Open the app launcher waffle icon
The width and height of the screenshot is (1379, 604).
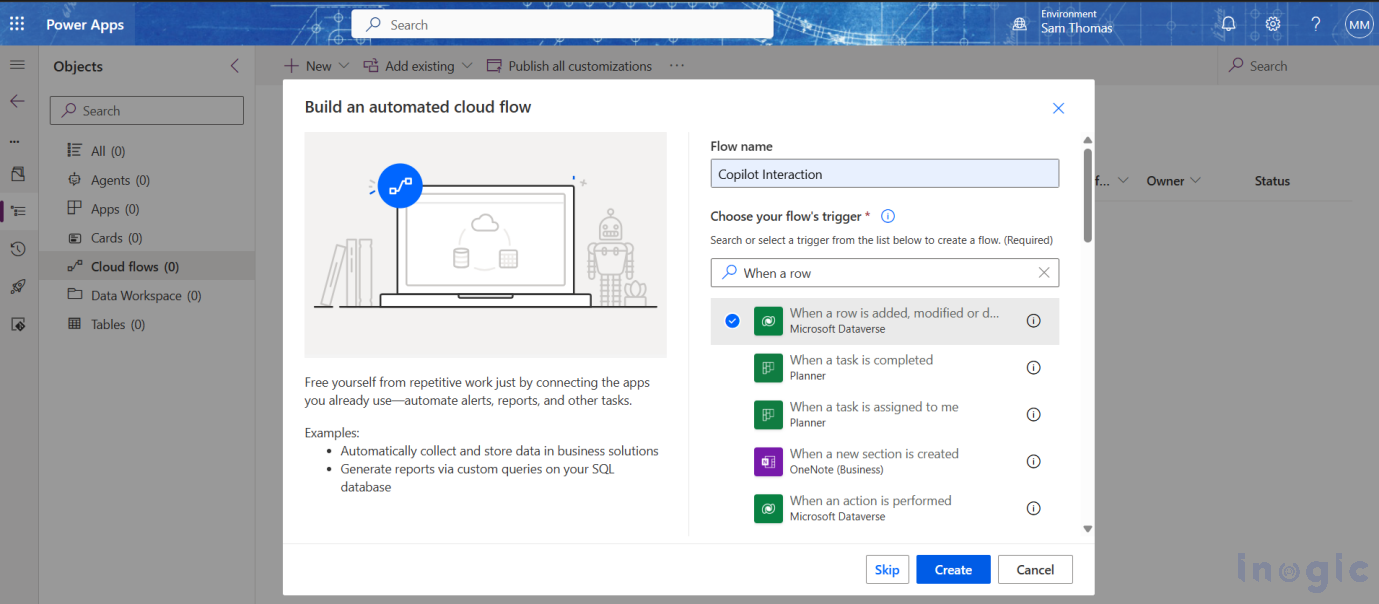(x=17, y=24)
